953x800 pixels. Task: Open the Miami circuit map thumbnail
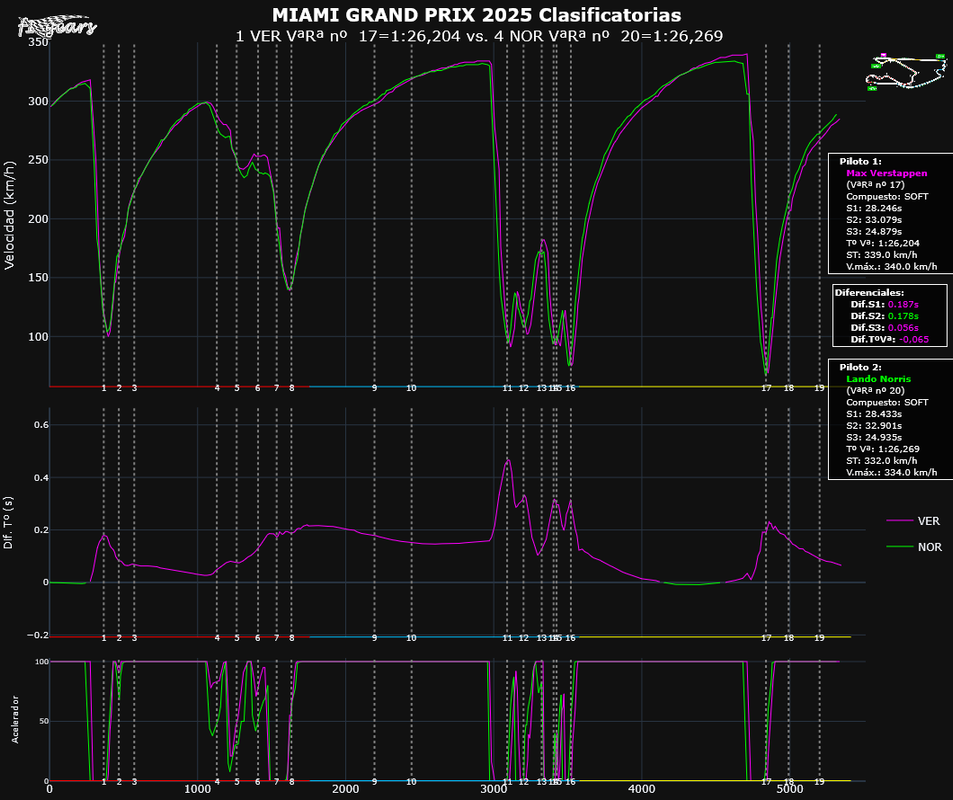click(906, 72)
